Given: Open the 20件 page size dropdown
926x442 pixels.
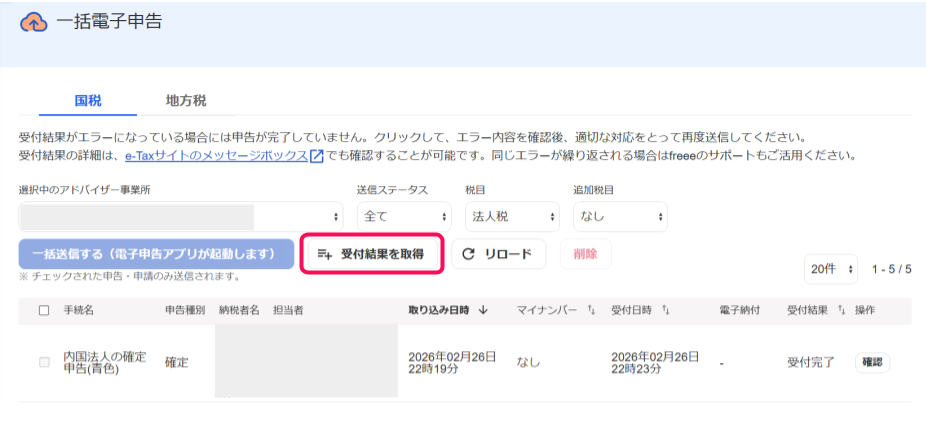Looking at the screenshot, I should pyautogui.click(x=830, y=269).
